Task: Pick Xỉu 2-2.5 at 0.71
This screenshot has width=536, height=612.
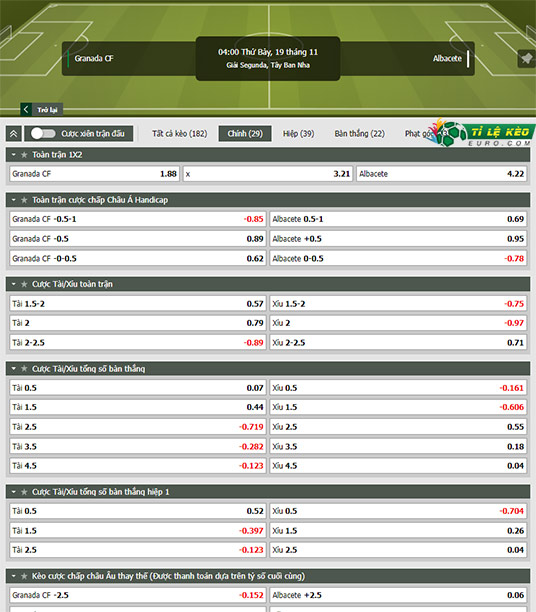Action: click(398, 343)
